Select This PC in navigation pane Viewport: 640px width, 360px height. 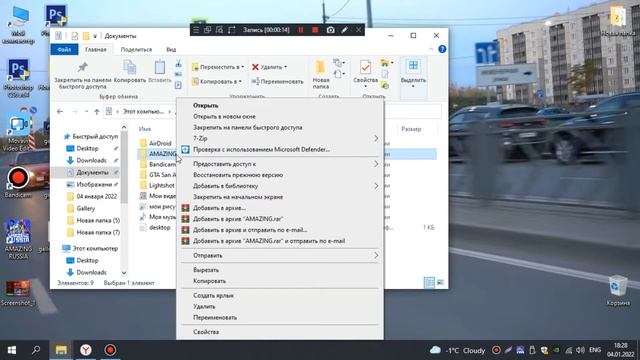click(x=90, y=248)
